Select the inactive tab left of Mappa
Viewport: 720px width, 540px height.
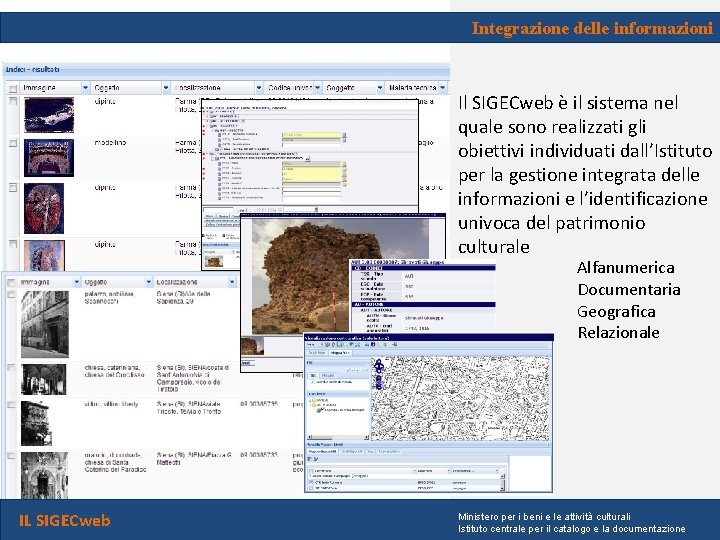point(317,353)
